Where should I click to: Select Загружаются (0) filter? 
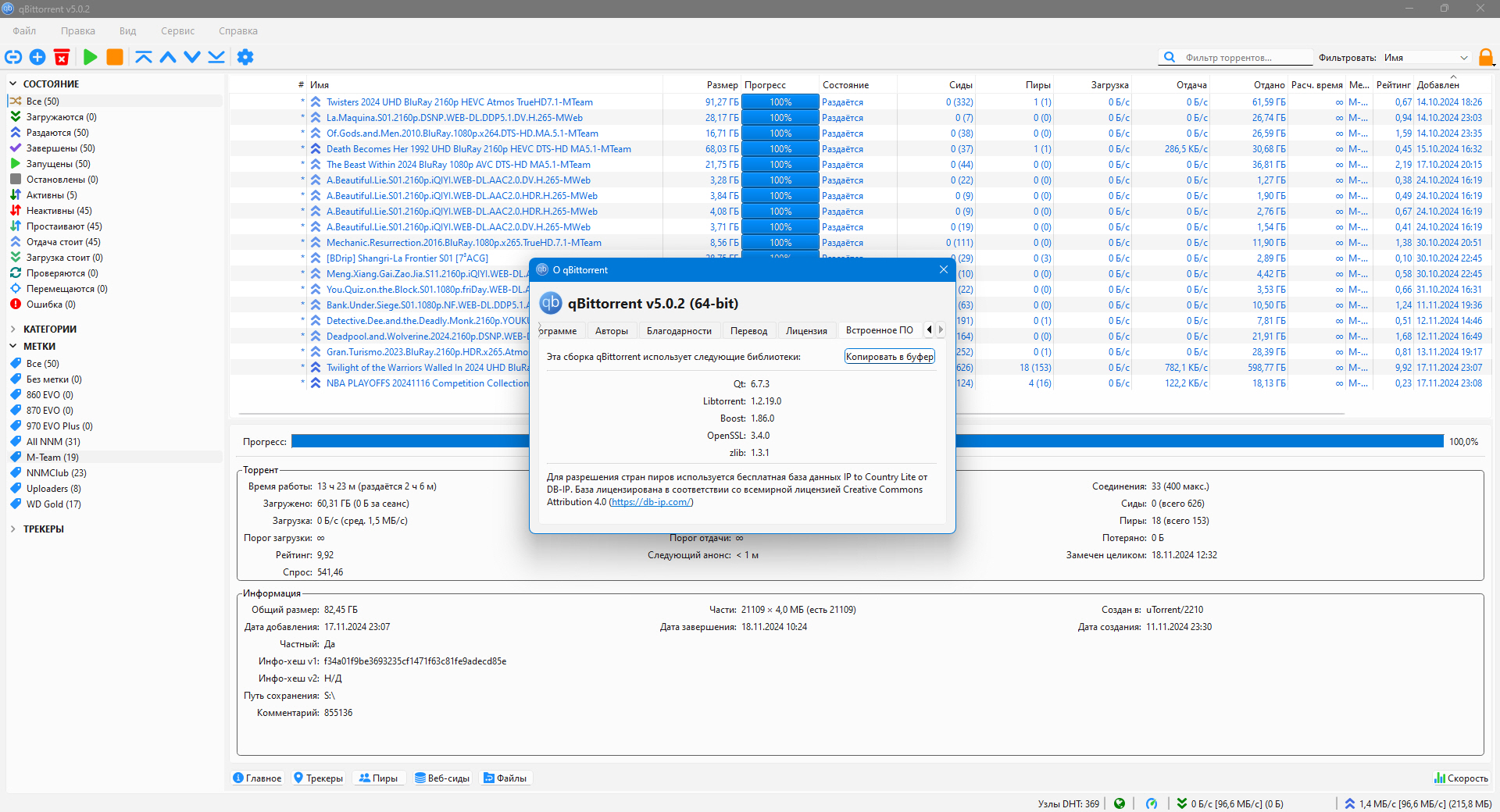click(x=115, y=117)
